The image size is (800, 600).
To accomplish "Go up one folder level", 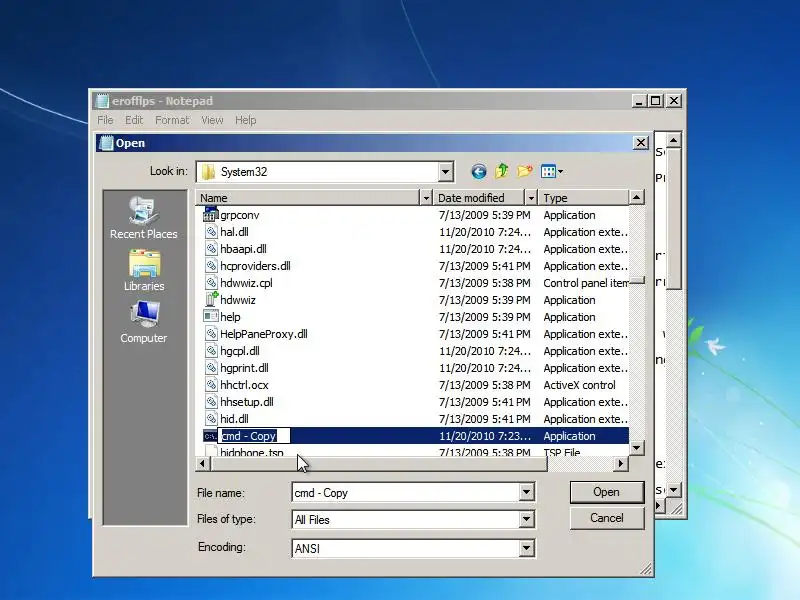I will (x=502, y=171).
